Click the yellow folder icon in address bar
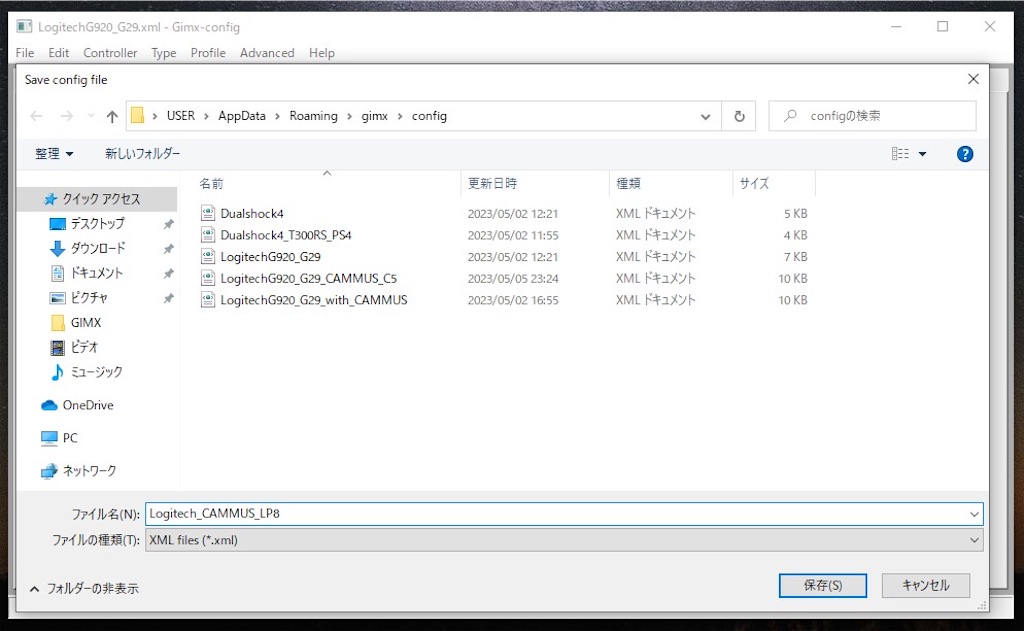The height and width of the screenshot is (631, 1024). point(138,116)
